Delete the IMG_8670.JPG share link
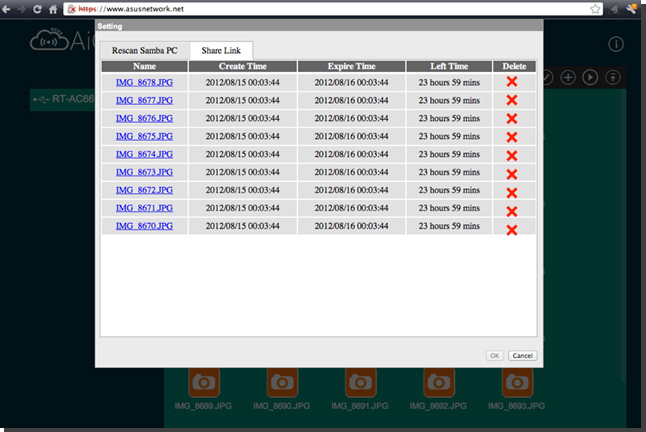 coord(511,228)
